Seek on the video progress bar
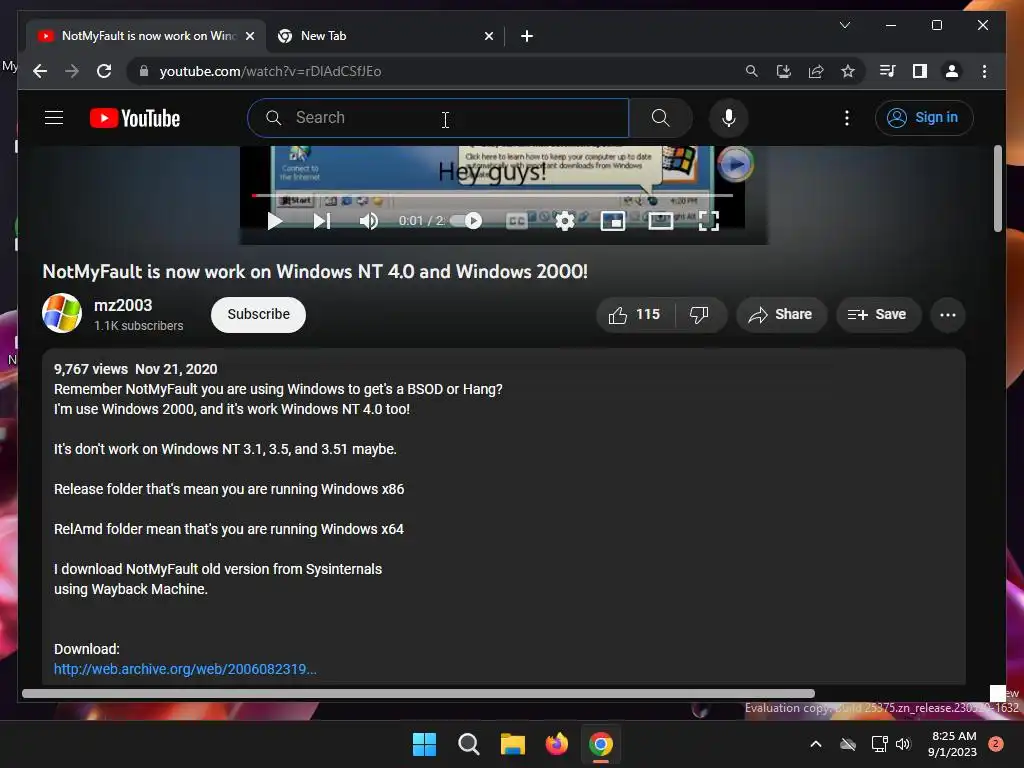The image size is (1024, 768). pyautogui.click(x=492, y=195)
